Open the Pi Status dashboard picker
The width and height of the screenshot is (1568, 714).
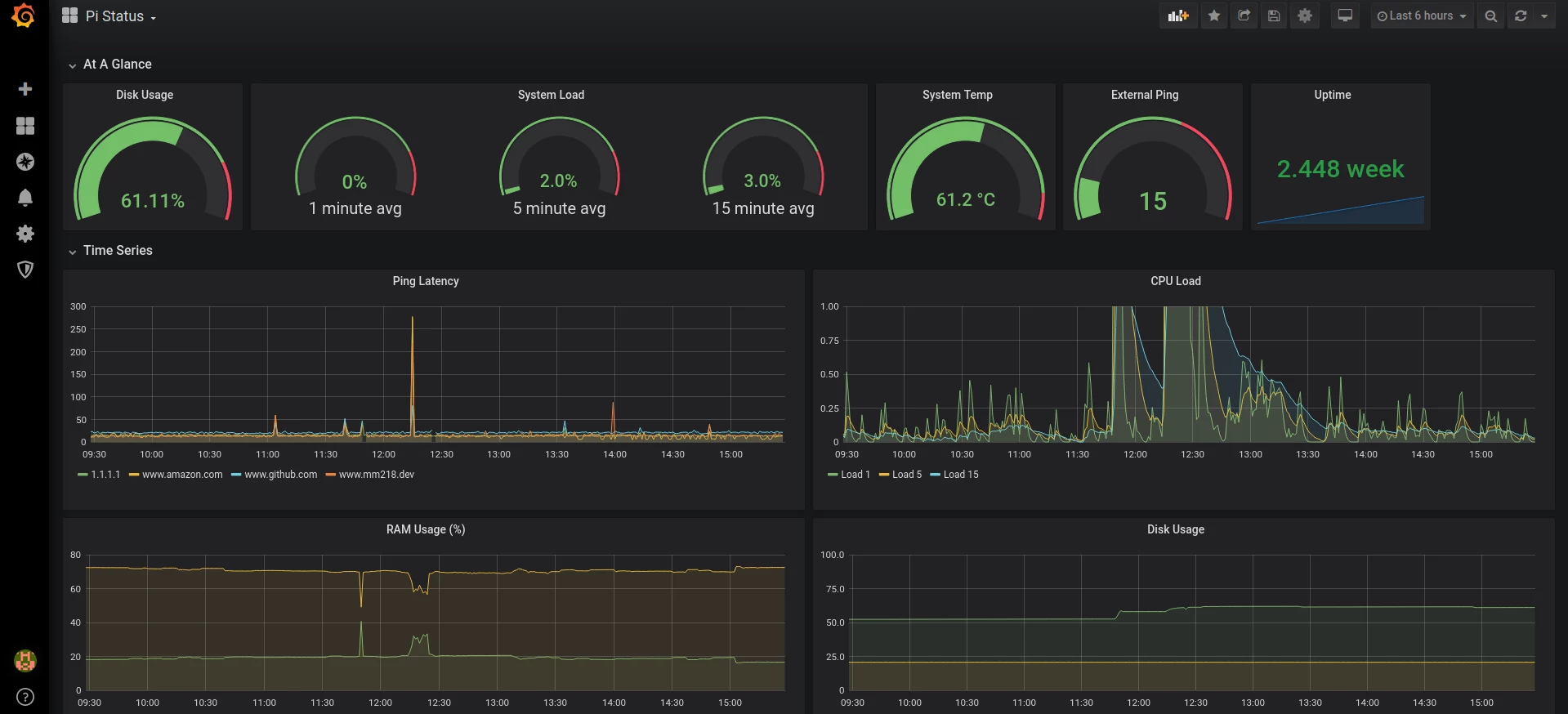[109, 16]
